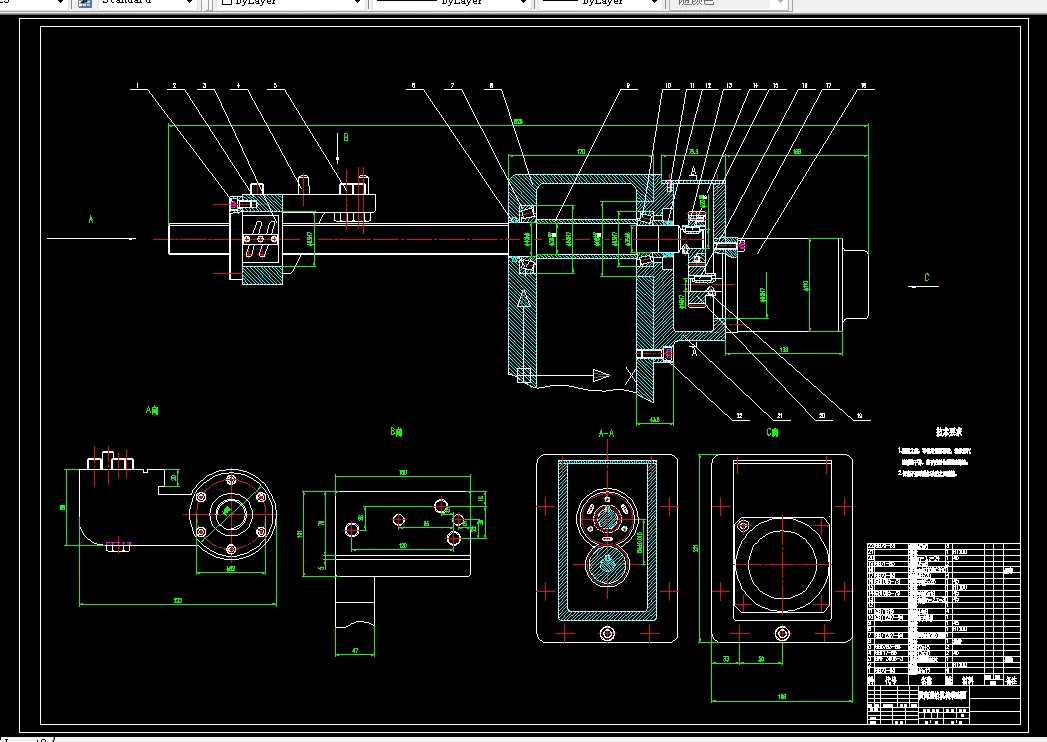
Task: Select the '221' vertical dimension in the C view
Action: pos(696,548)
